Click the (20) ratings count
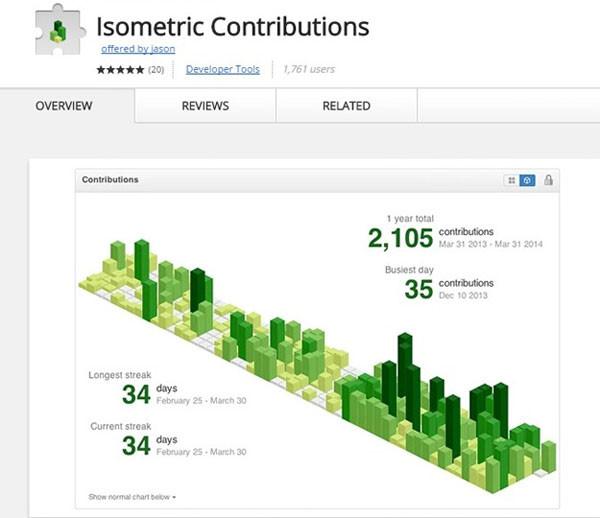This screenshot has width=600, height=518. (x=156, y=70)
